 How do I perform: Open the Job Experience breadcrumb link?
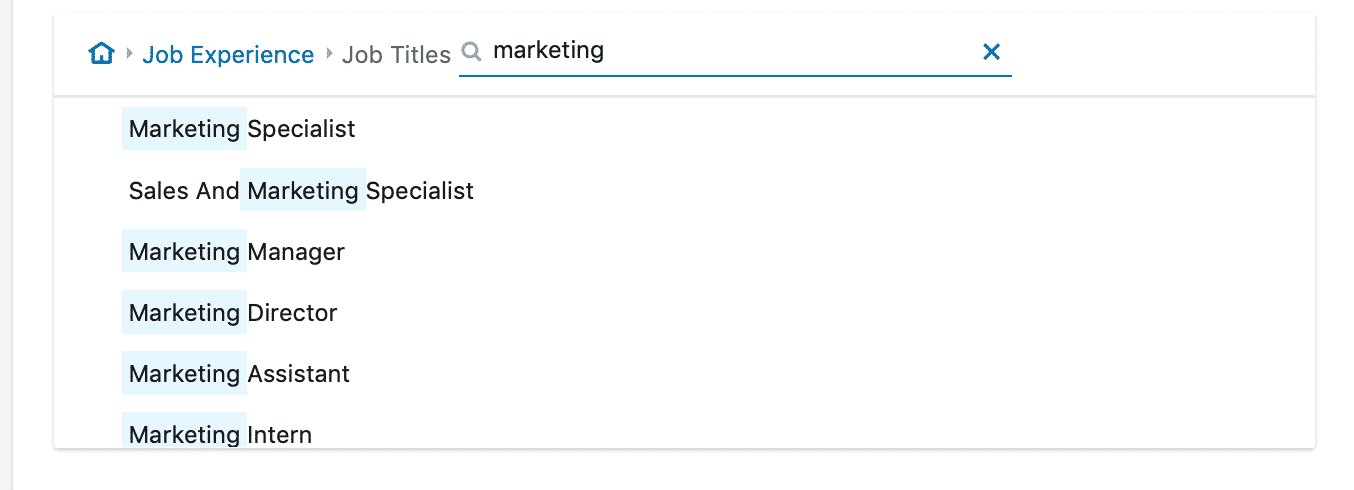tap(228, 55)
